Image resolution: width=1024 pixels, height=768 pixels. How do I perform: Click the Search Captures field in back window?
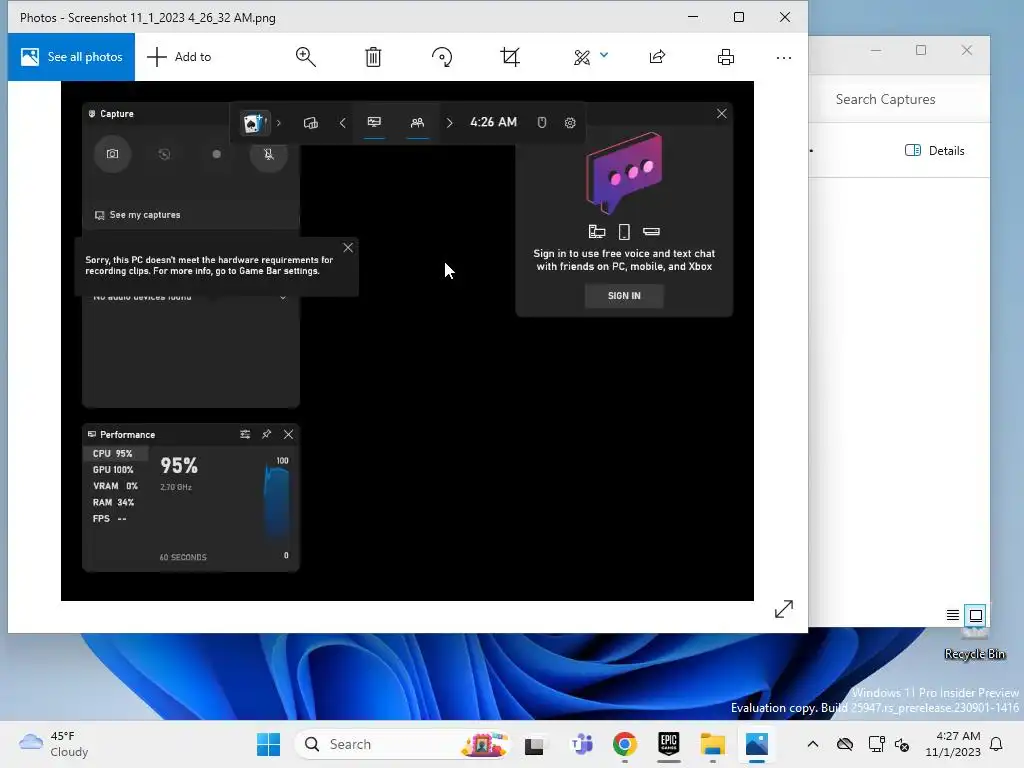(x=901, y=99)
